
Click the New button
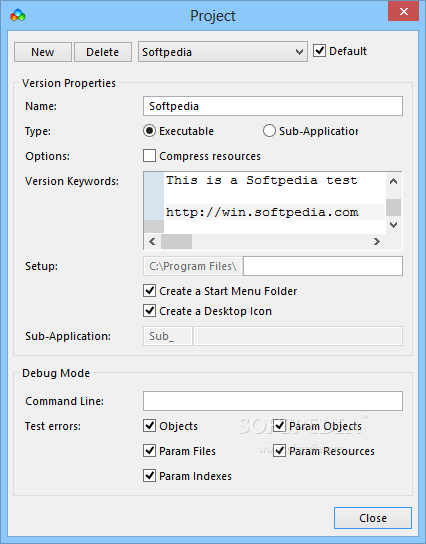(43, 52)
